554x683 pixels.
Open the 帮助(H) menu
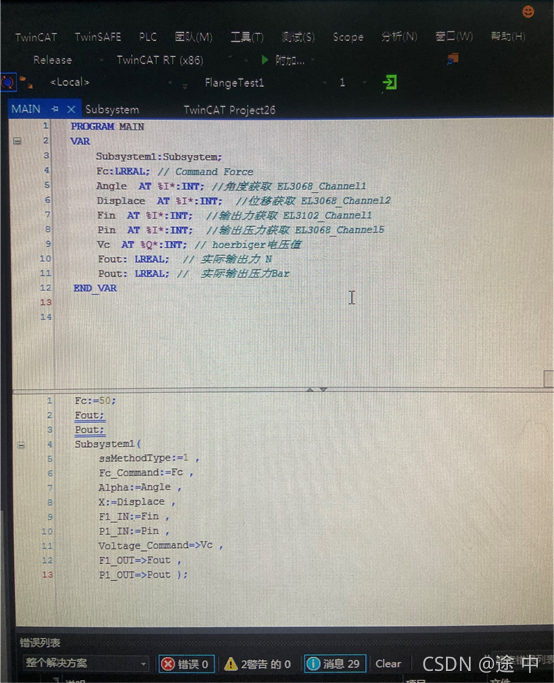pos(508,36)
